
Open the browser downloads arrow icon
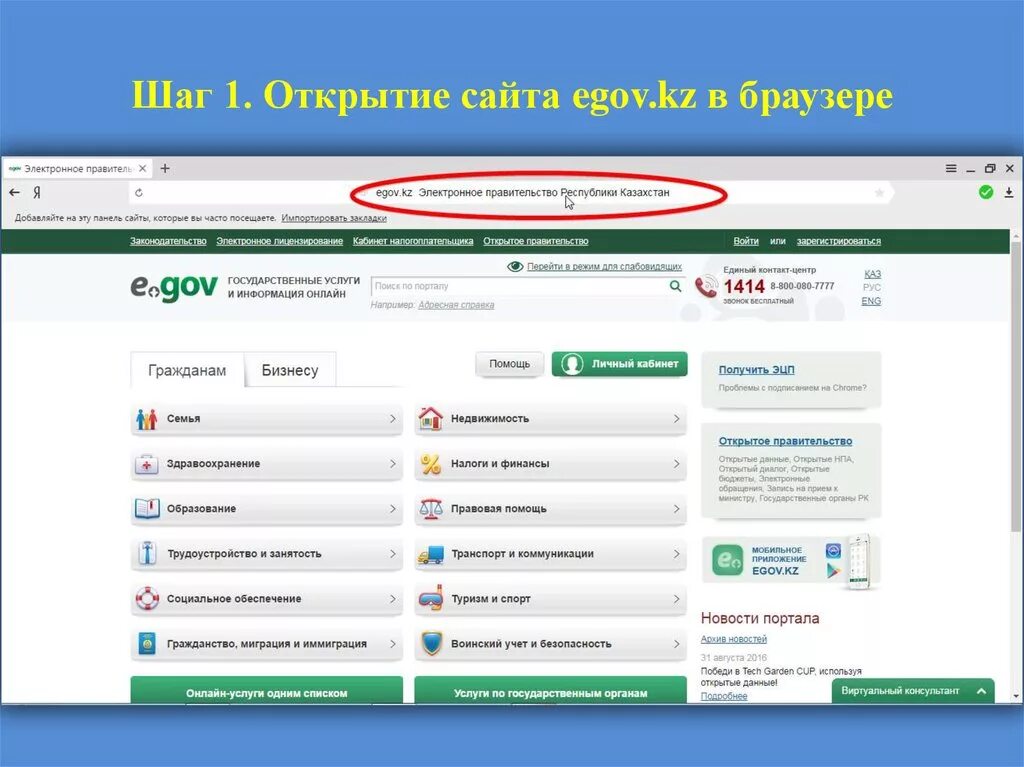click(1009, 193)
